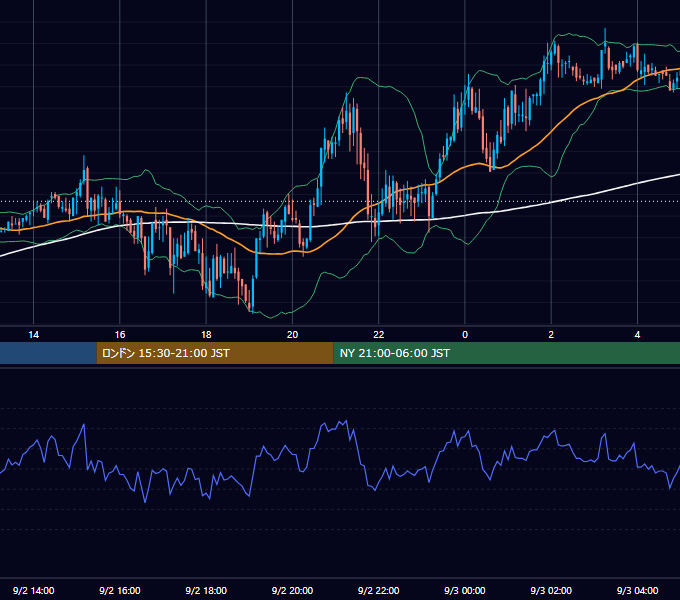
Task: Click the 2 hour label on chart axis
Action: 551,335
